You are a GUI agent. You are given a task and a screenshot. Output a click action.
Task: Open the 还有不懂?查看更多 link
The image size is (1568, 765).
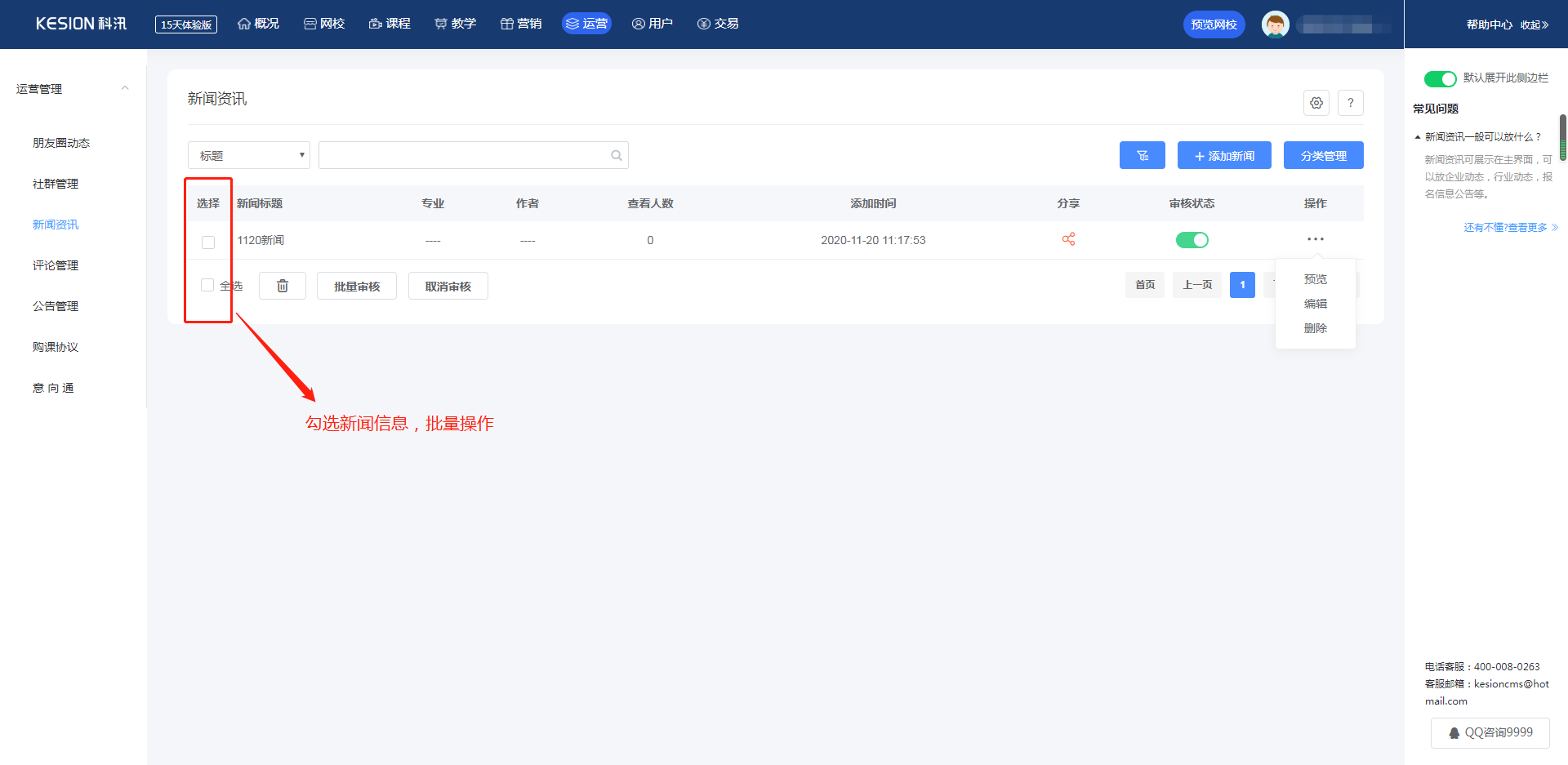[1511, 228]
